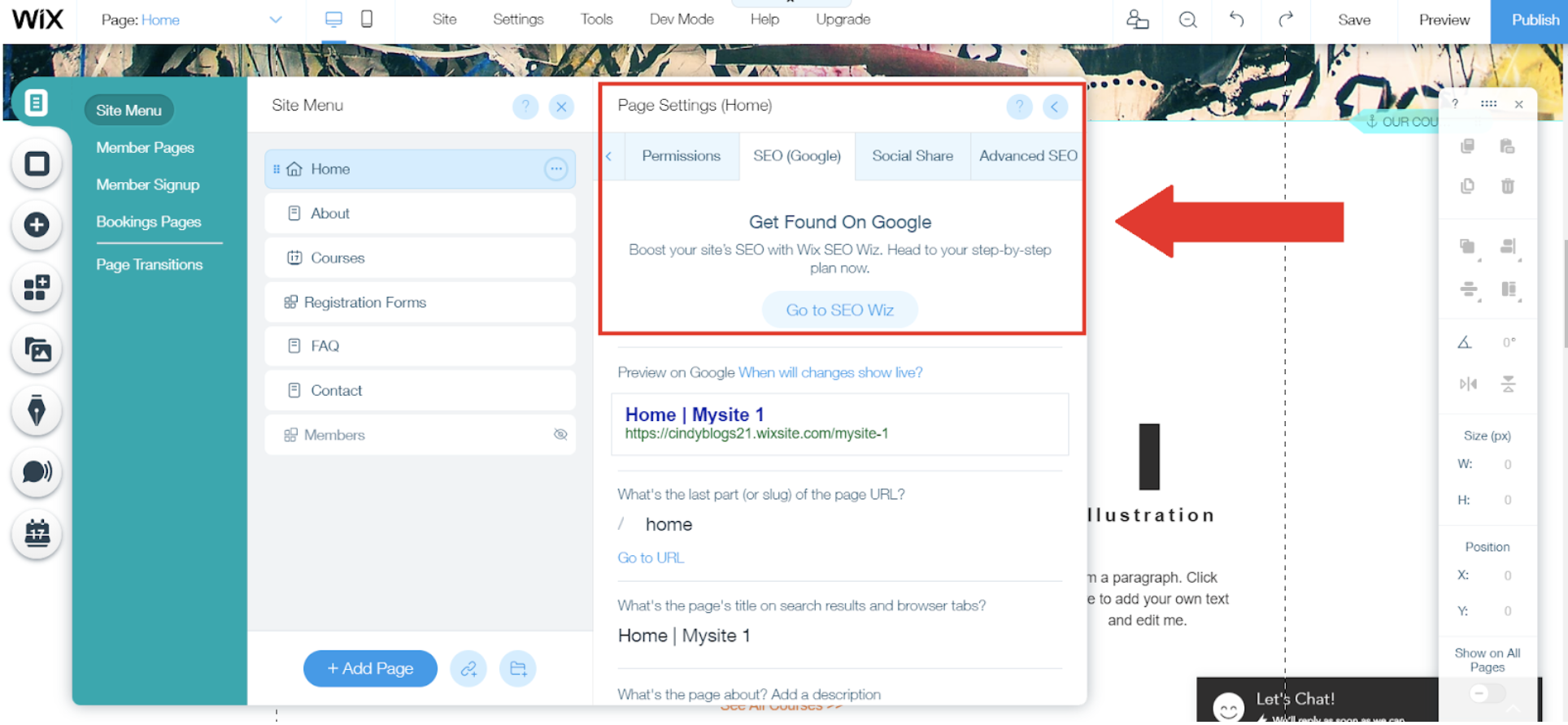Click the copy icon in the toolbar panel
Image resolution: width=1568 pixels, height=725 pixels.
click(1467, 146)
